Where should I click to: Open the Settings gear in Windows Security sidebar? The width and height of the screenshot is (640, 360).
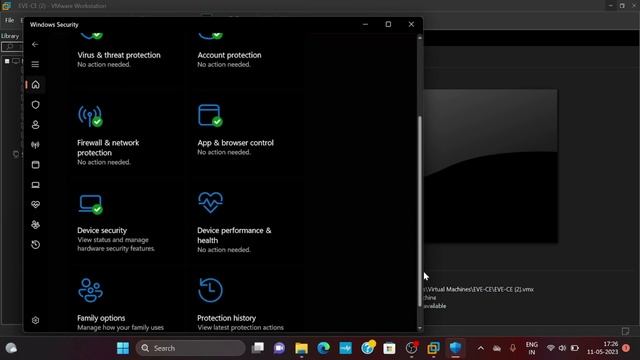coord(36,320)
